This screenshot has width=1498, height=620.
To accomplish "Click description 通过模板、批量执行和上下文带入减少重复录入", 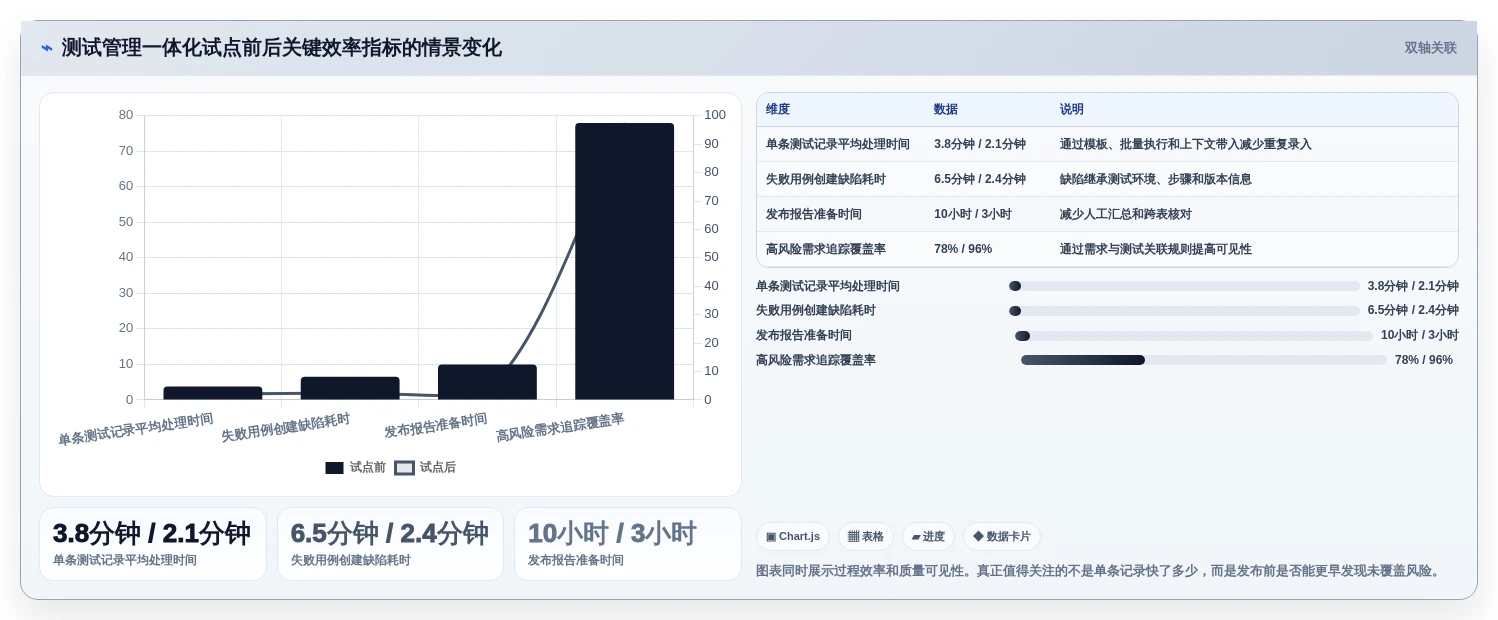I will (1186, 144).
